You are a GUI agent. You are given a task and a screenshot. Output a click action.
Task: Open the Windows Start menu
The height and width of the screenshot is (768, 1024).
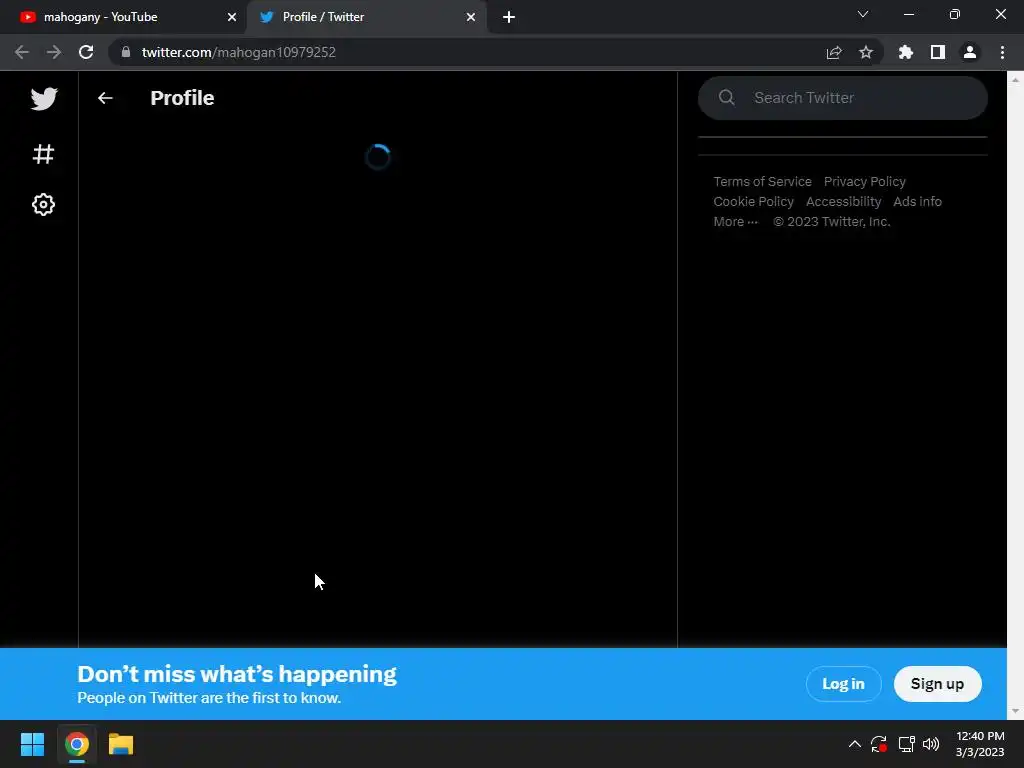[x=32, y=744]
